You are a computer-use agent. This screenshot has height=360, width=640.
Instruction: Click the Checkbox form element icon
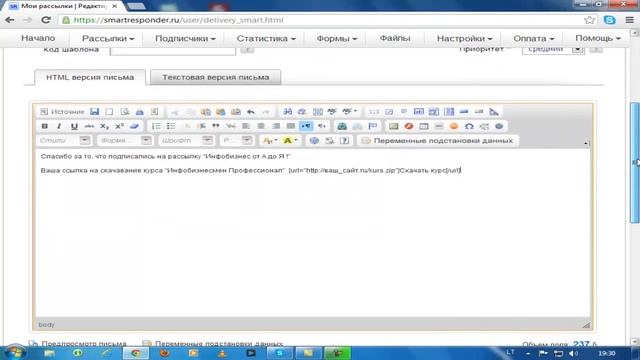(389, 111)
